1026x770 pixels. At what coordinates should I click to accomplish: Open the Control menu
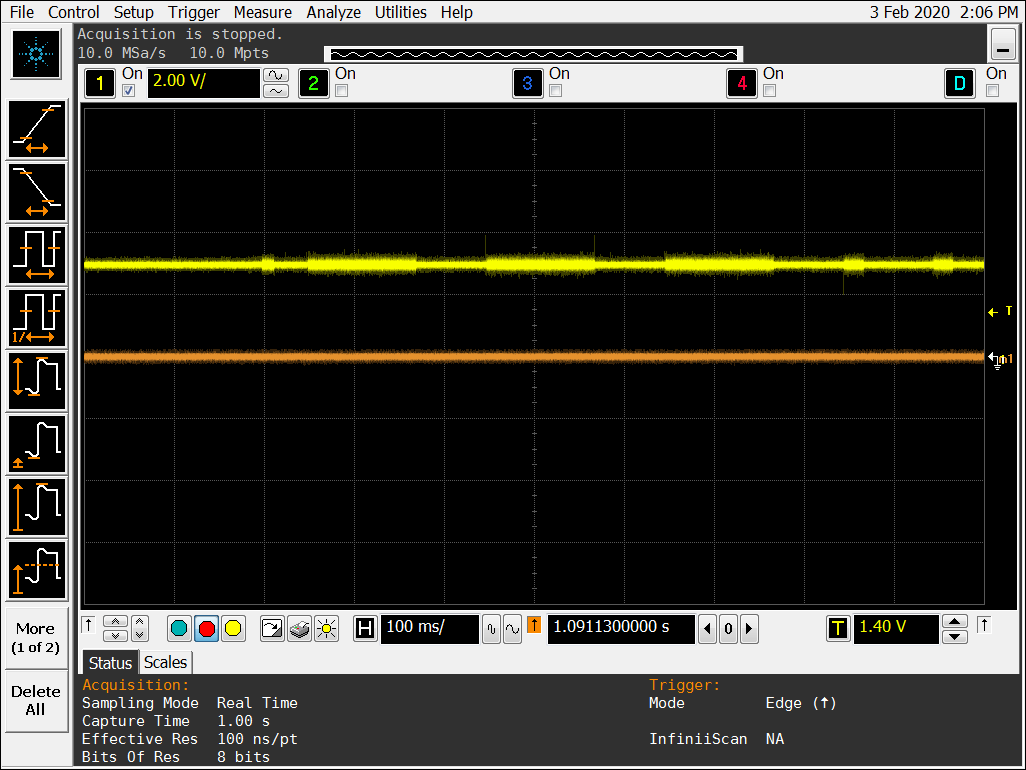tap(73, 12)
